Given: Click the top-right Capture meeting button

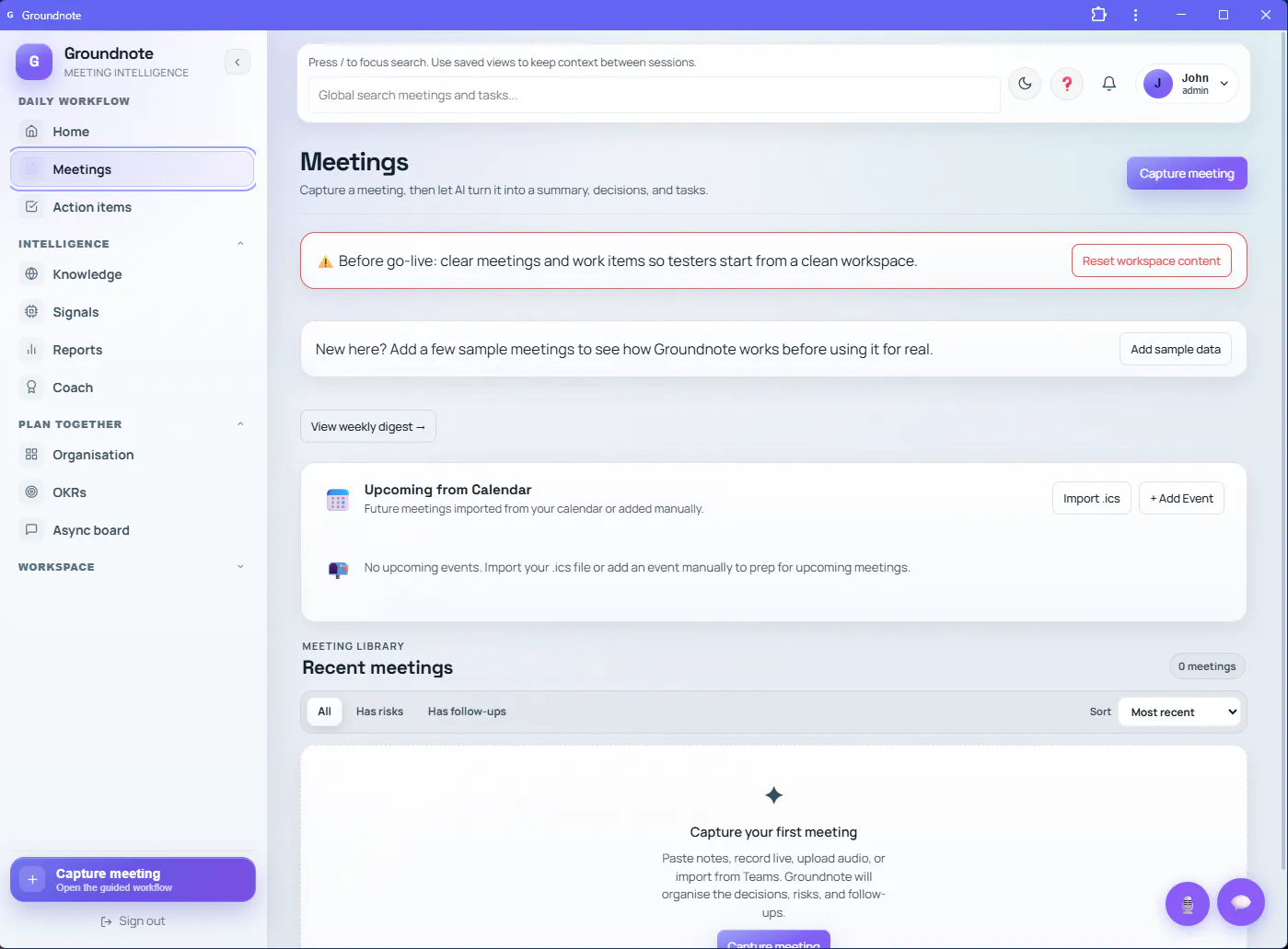Looking at the screenshot, I should coord(1187,173).
